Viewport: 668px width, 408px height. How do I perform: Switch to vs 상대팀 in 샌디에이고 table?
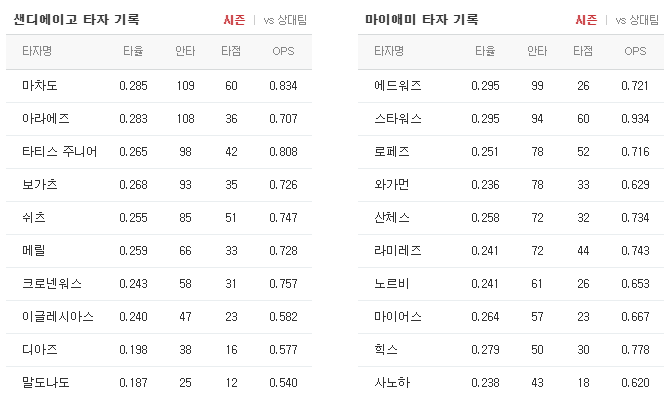pyautogui.click(x=285, y=20)
